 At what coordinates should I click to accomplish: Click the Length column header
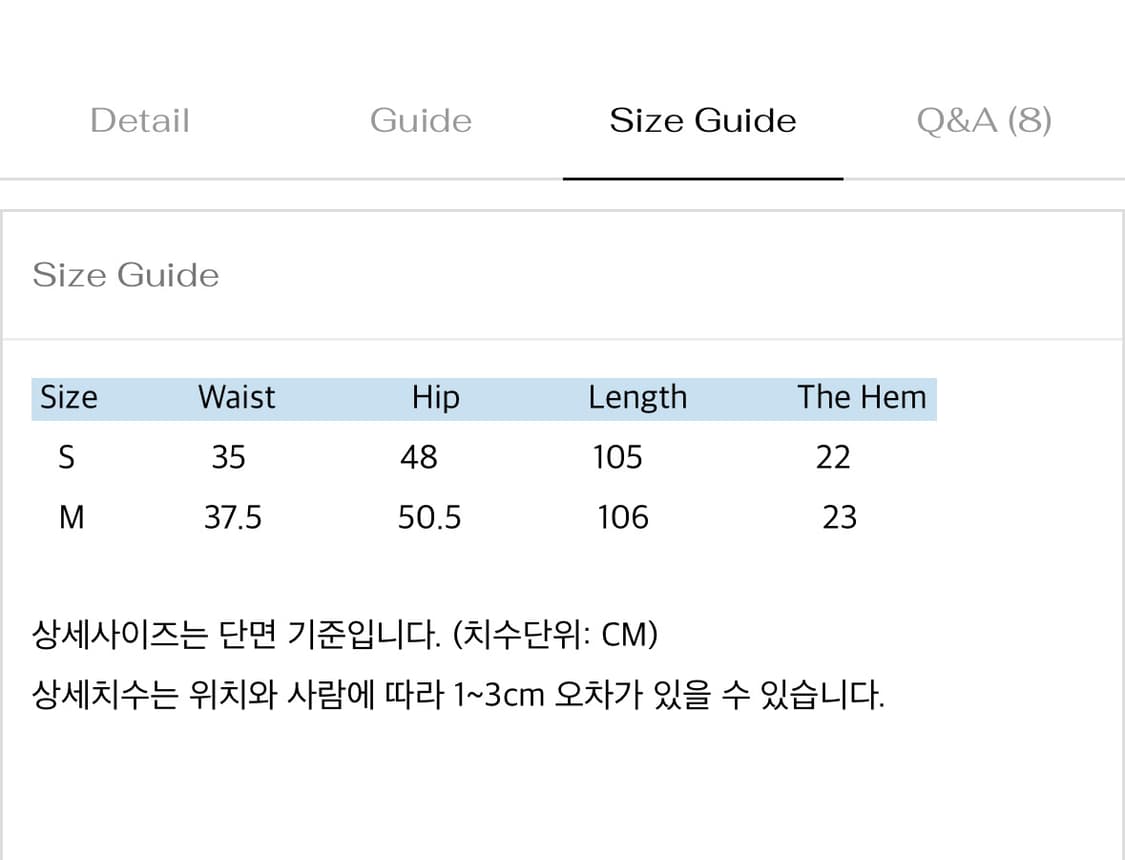coord(638,397)
